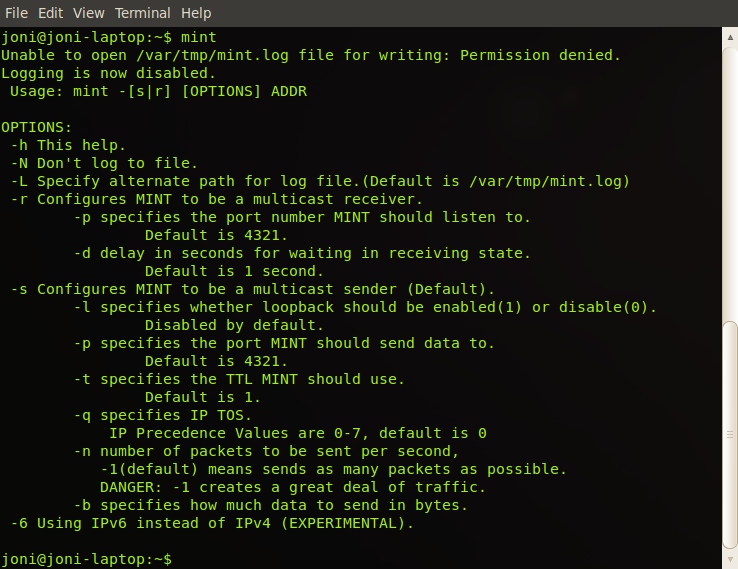Open the Terminal menu
The image size is (738, 569).
point(143,13)
